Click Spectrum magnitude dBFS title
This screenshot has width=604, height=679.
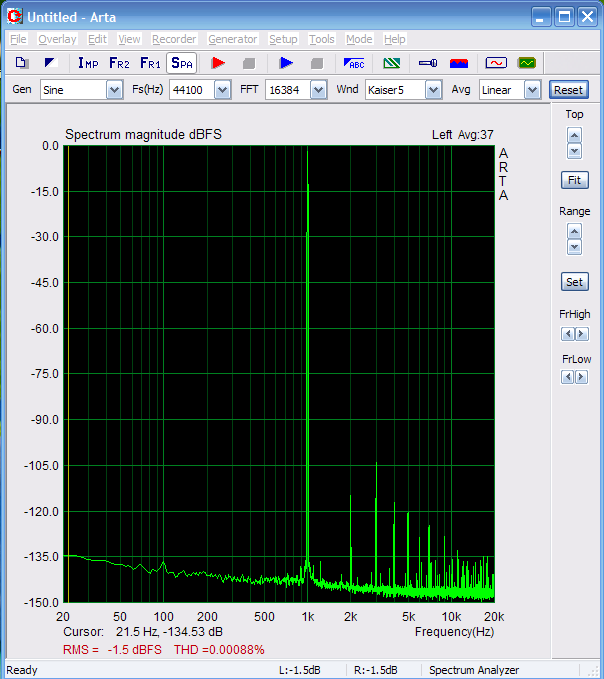pos(143,134)
